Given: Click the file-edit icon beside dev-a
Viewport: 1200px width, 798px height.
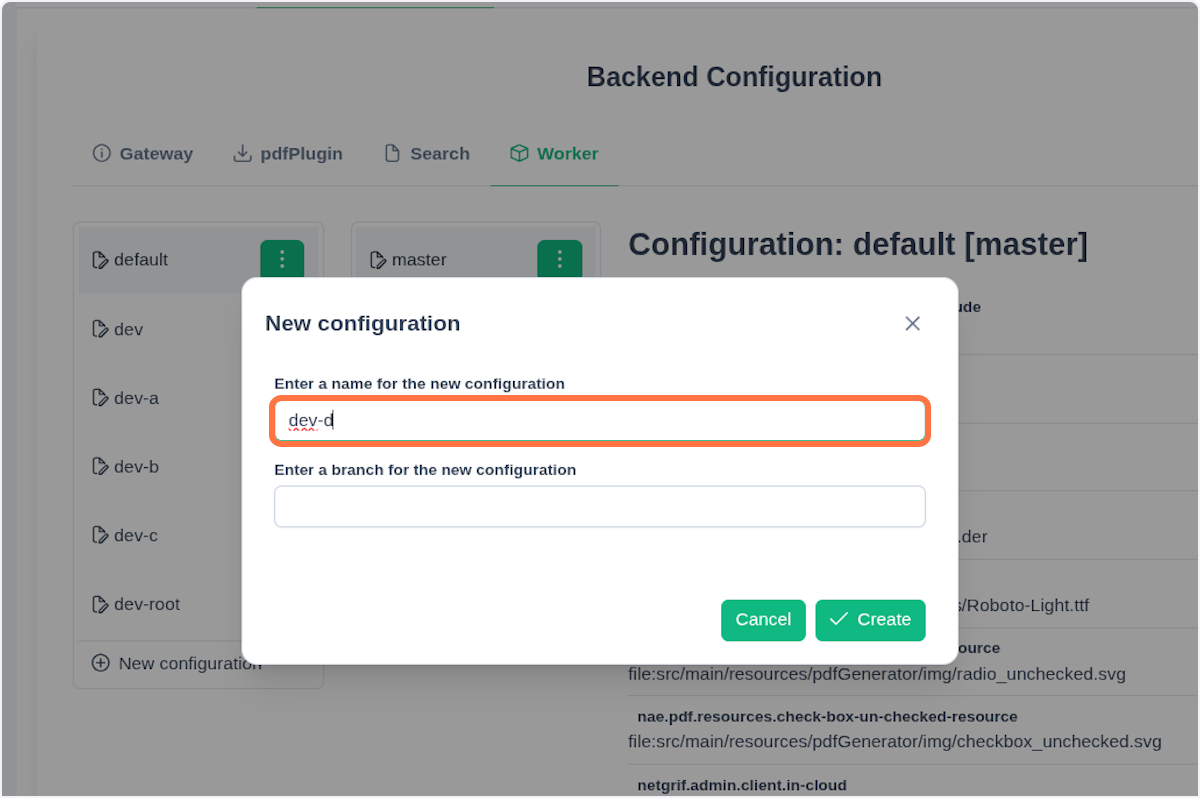Looking at the screenshot, I should [101, 397].
